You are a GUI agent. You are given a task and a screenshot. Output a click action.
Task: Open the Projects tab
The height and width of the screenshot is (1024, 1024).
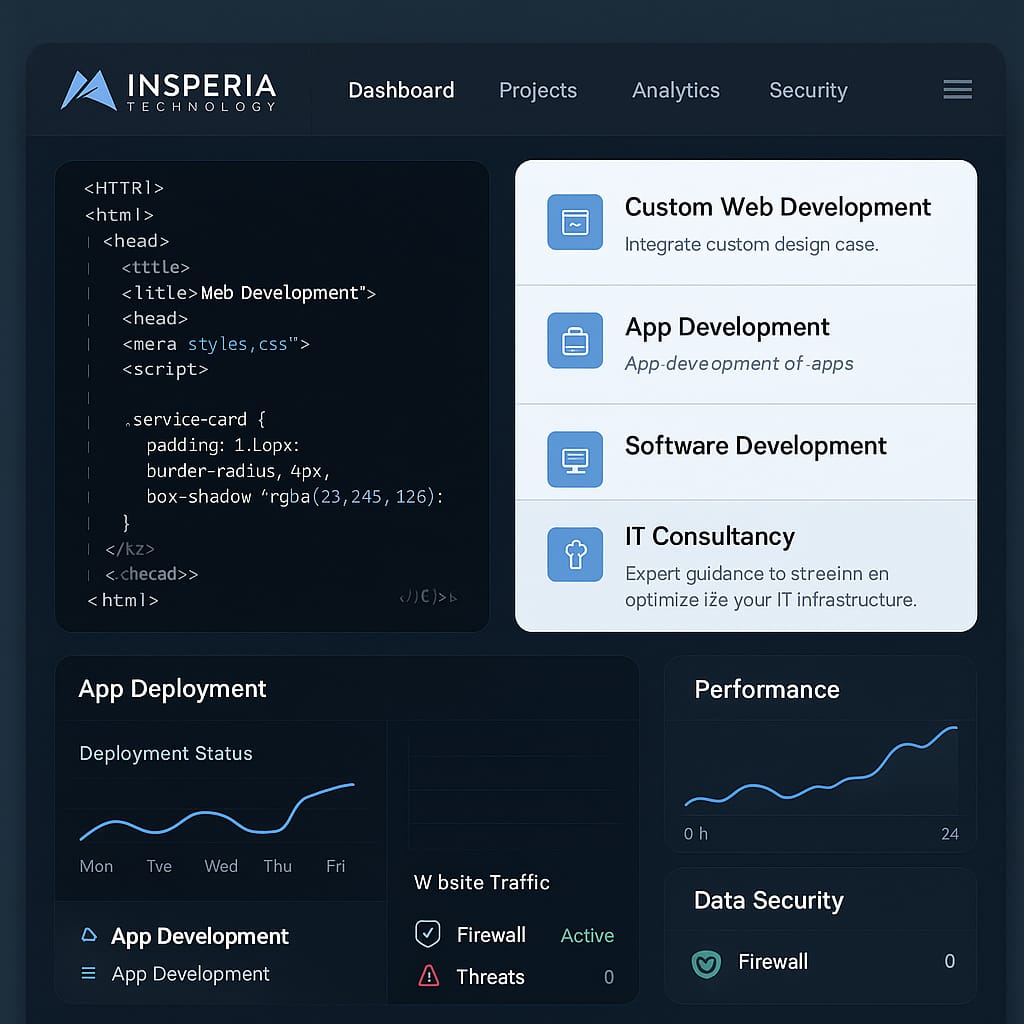tap(538, 90)
